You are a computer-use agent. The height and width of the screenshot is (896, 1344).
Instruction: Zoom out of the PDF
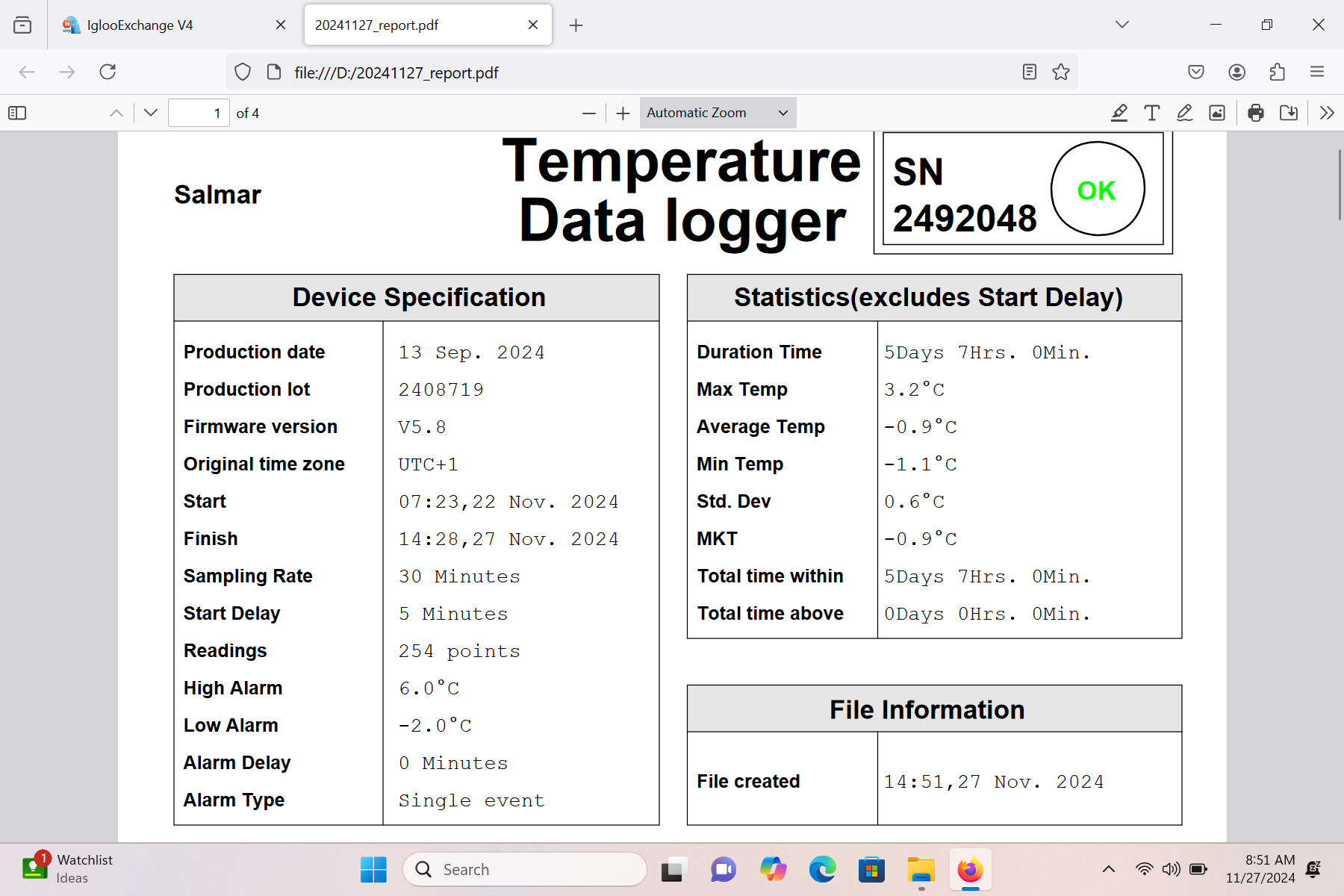pyautogui.click(x=589, y=113)
